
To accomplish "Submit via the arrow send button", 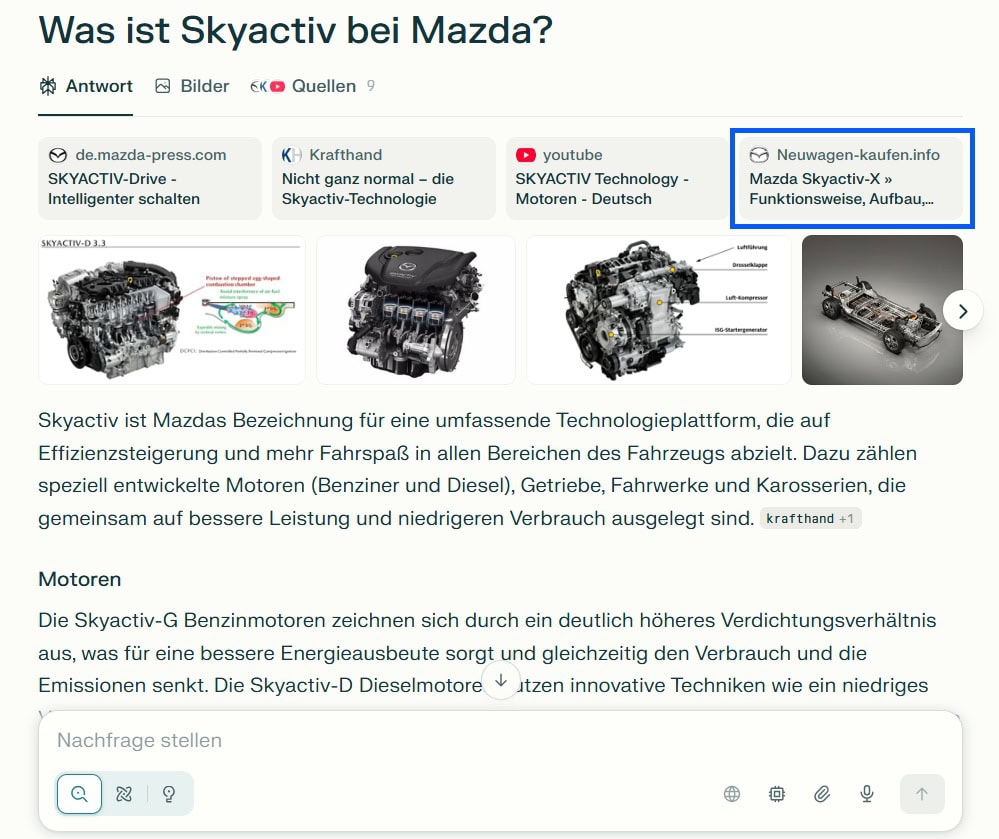I will (x=921, y=793).
